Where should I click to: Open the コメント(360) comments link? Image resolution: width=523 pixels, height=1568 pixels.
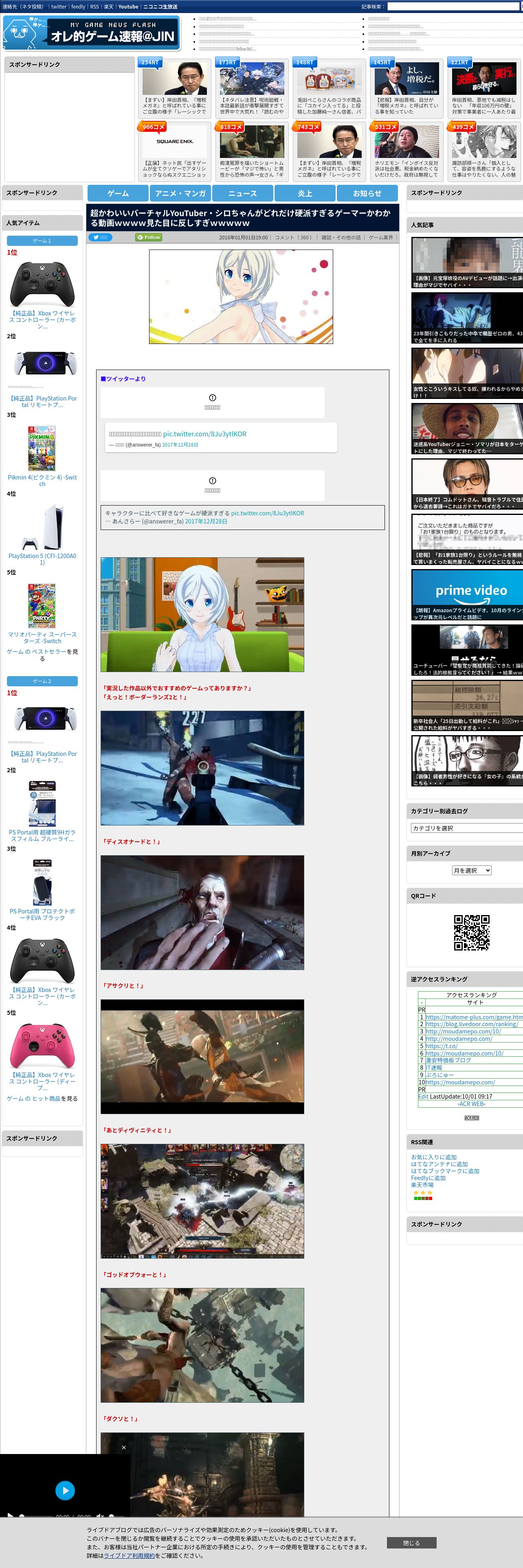[293, 237]
